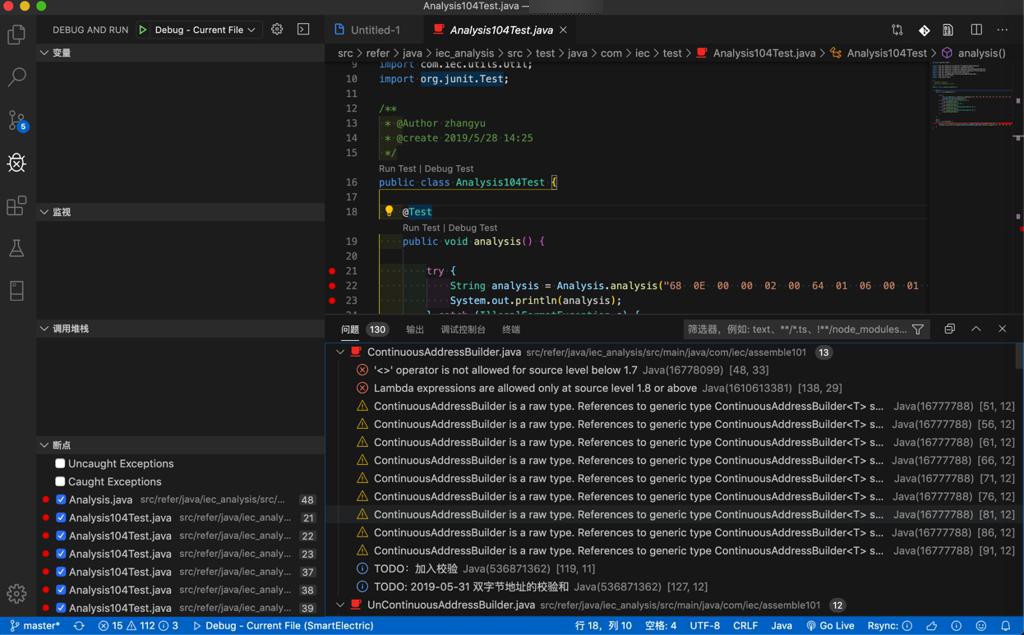Click the open preview to side icon

pyautogui.click(x=948, y=30)
